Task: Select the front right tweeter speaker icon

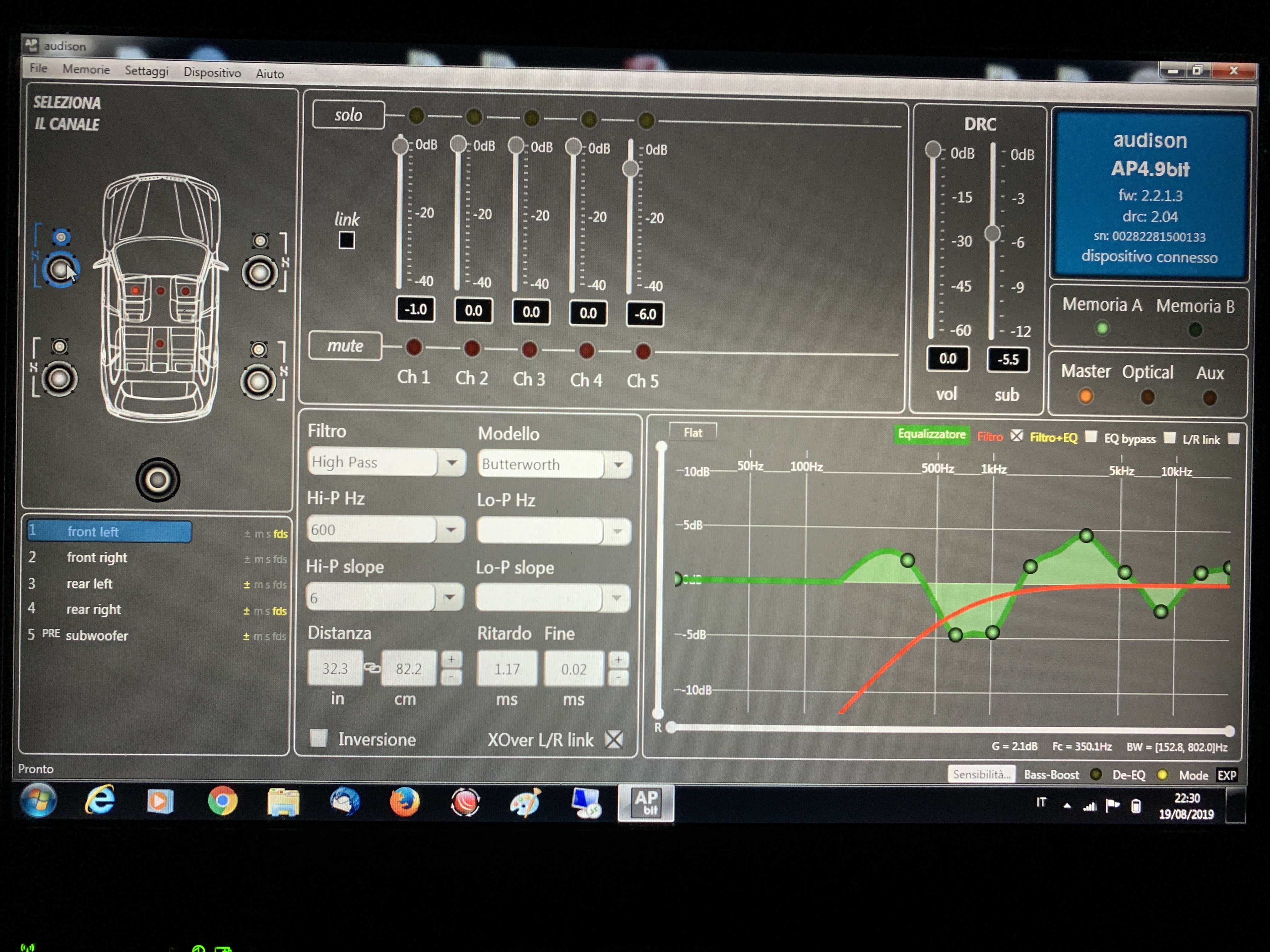Action: point(261,241)
